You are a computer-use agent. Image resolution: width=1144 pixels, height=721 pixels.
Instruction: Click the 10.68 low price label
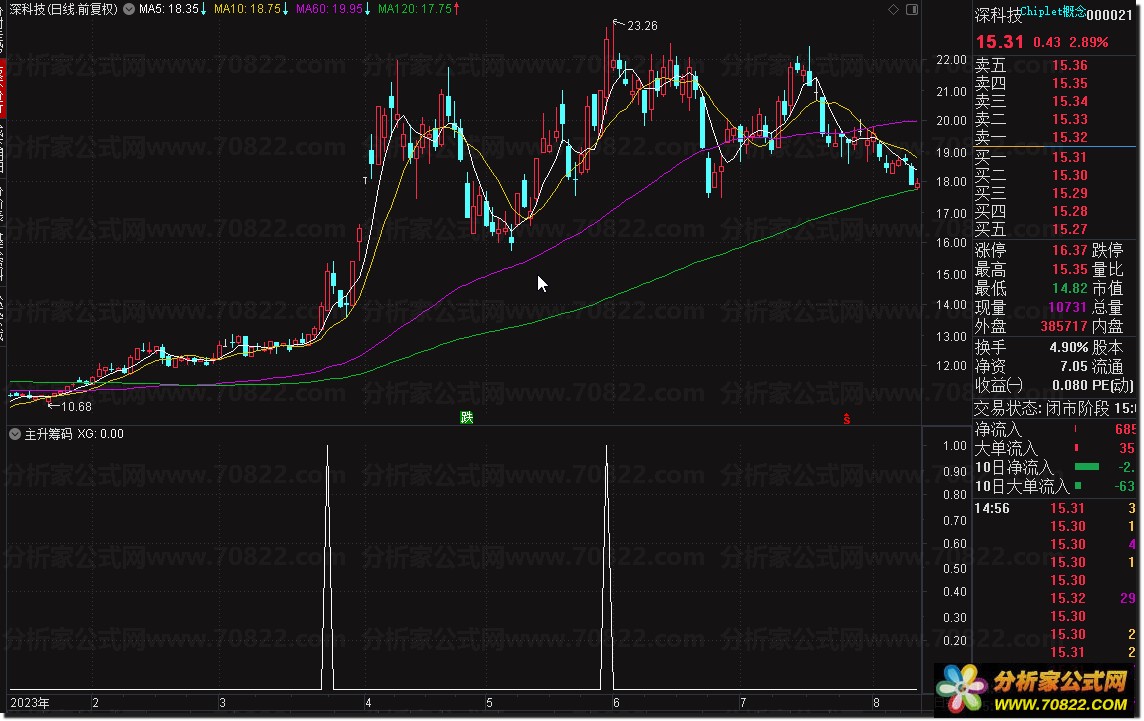tap(76, 406)
